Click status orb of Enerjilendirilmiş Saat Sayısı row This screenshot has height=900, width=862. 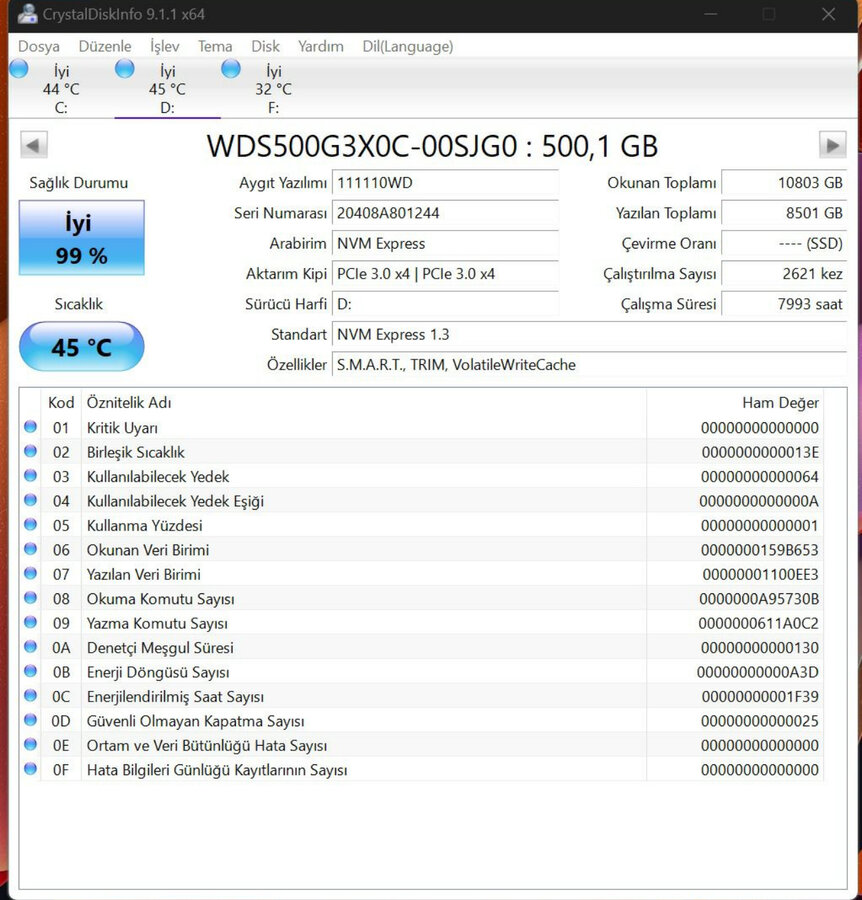[x=30, y=695]
